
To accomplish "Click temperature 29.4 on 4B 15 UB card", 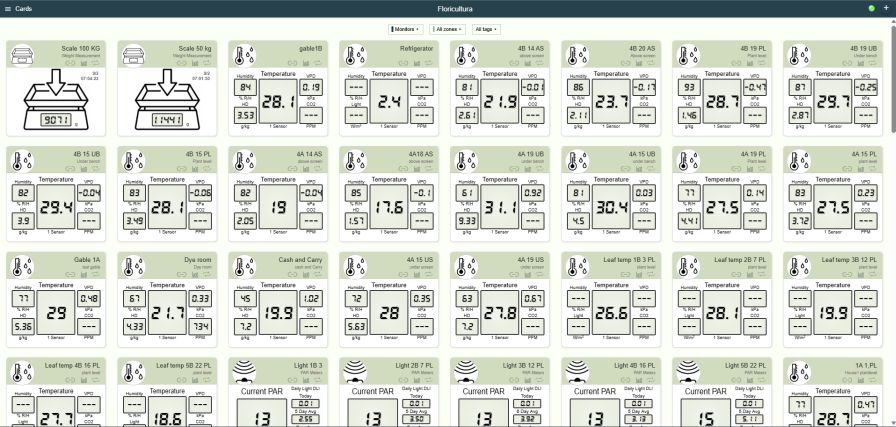I will (56, 207).
